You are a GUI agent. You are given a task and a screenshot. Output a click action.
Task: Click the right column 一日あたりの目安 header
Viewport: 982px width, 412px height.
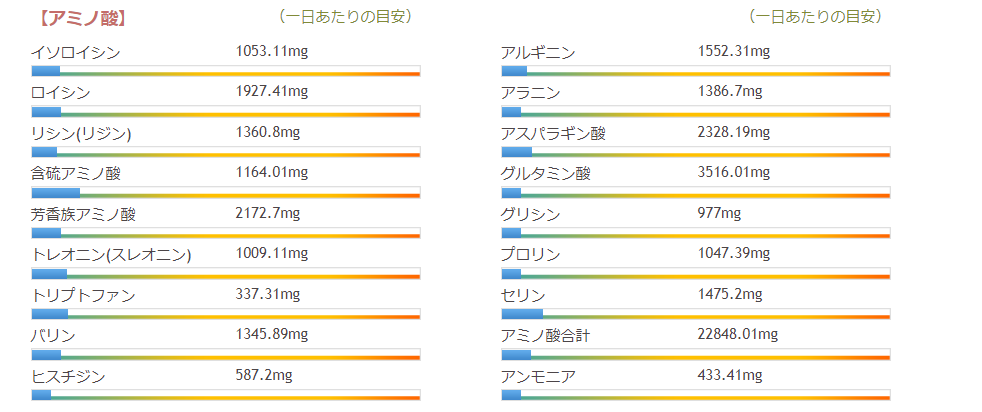tap(815, 17)
